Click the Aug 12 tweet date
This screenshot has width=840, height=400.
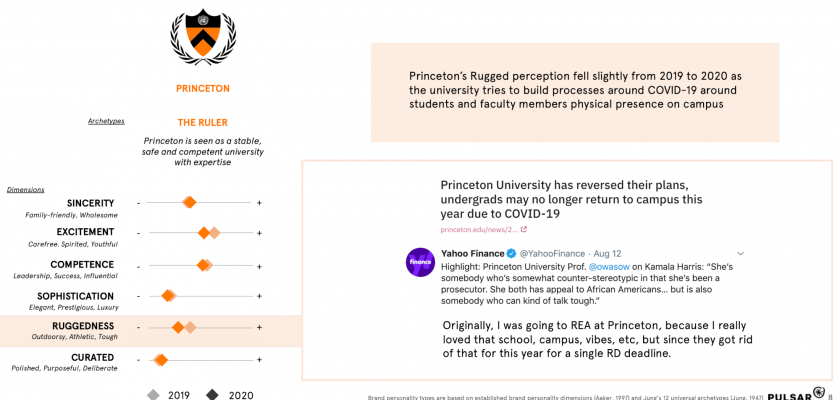[607, 254]
